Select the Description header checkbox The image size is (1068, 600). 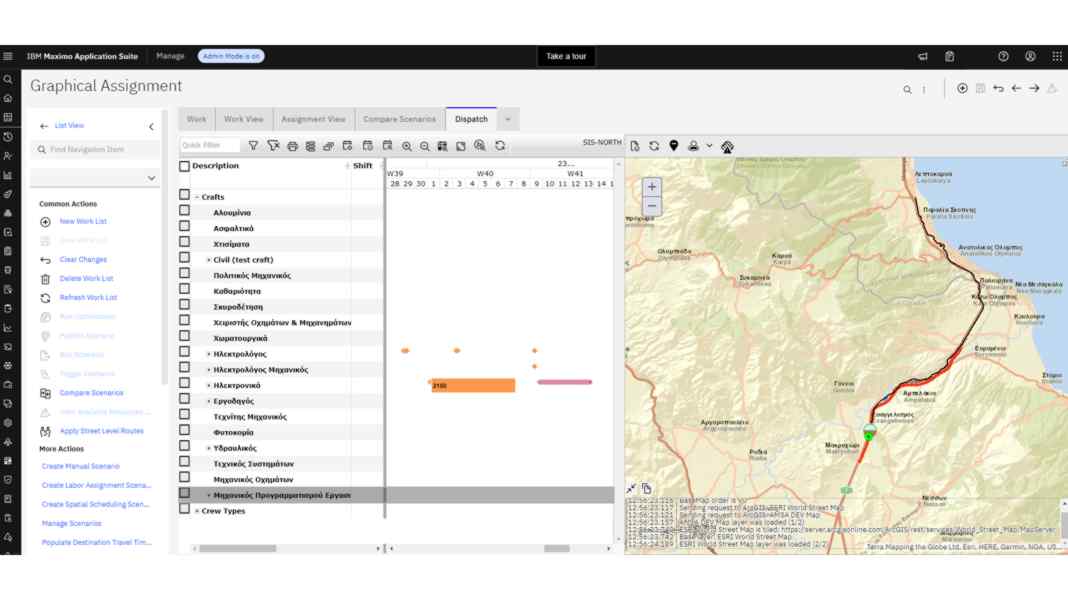[x=185, y=166]
